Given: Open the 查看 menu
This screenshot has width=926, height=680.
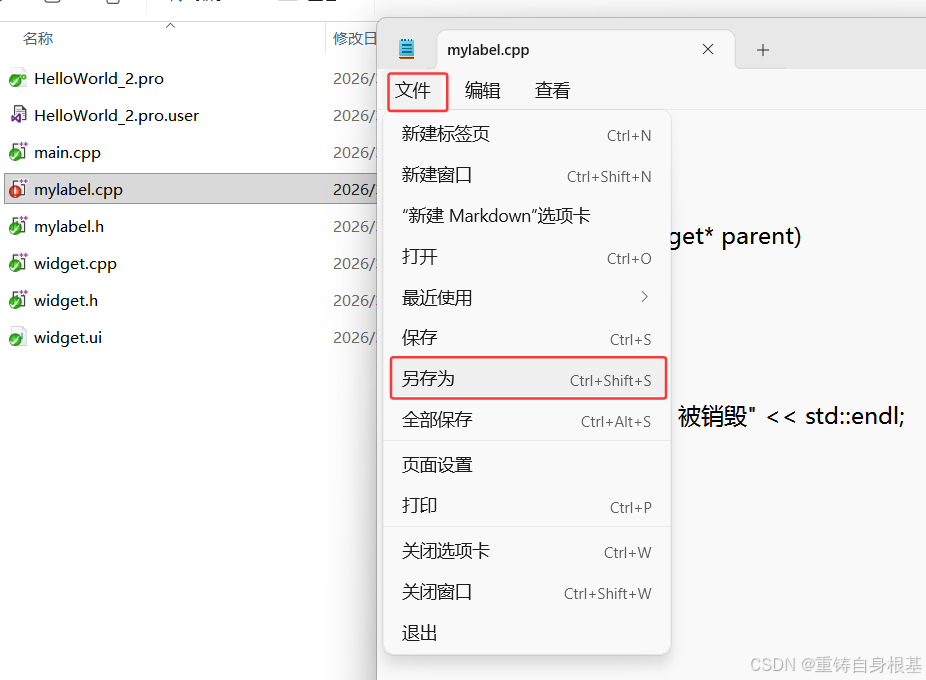Looking at the screenshot, I should (x=552, y=90).
